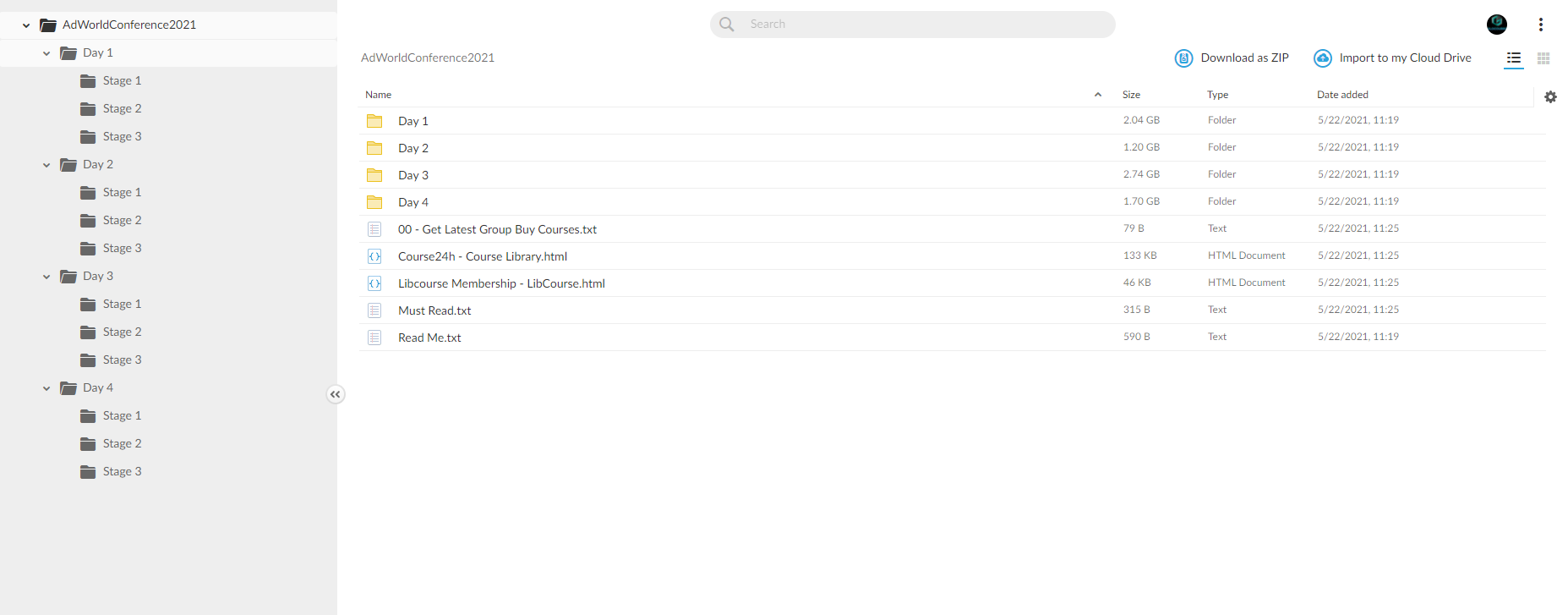Switch to list view layout
Image resolution: width=1568 pixels, height=615 pixels.
[x=1514, y=58]
